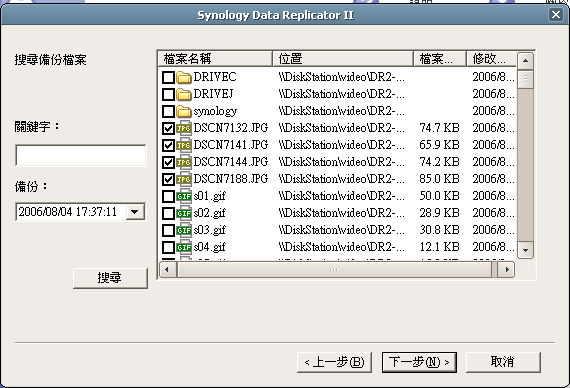Select the file name DSCN7188.JPG
This screenshot has height=388, width=570.
coord(230,179)
